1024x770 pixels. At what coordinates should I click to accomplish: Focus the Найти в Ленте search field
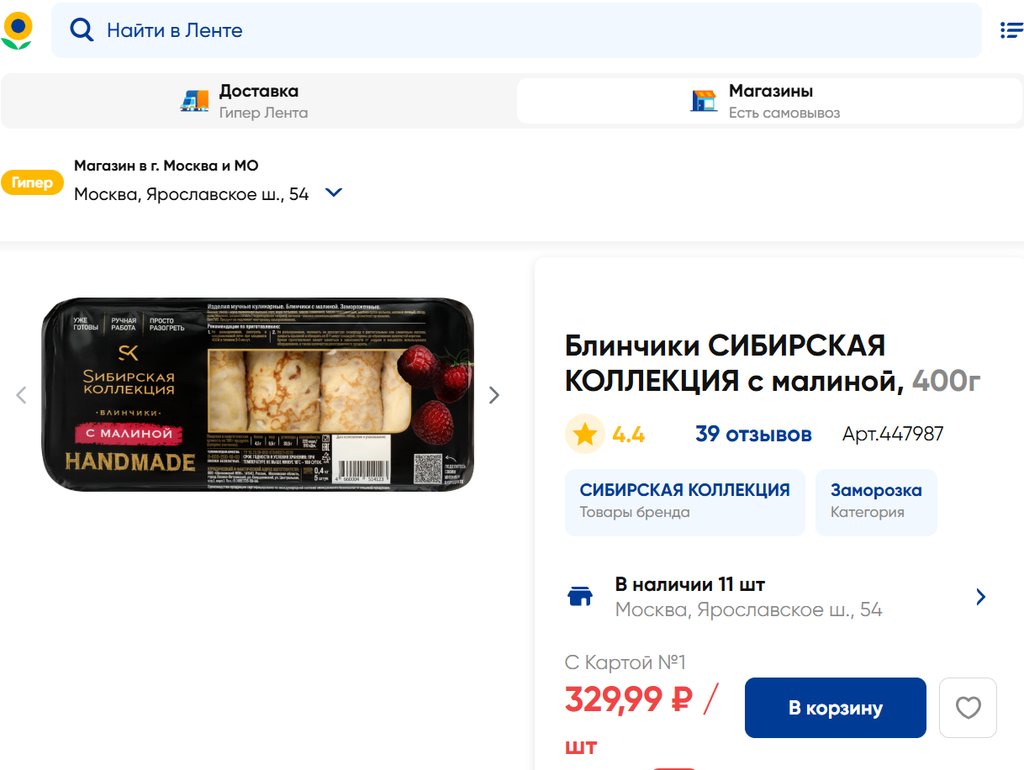point(516,30)
